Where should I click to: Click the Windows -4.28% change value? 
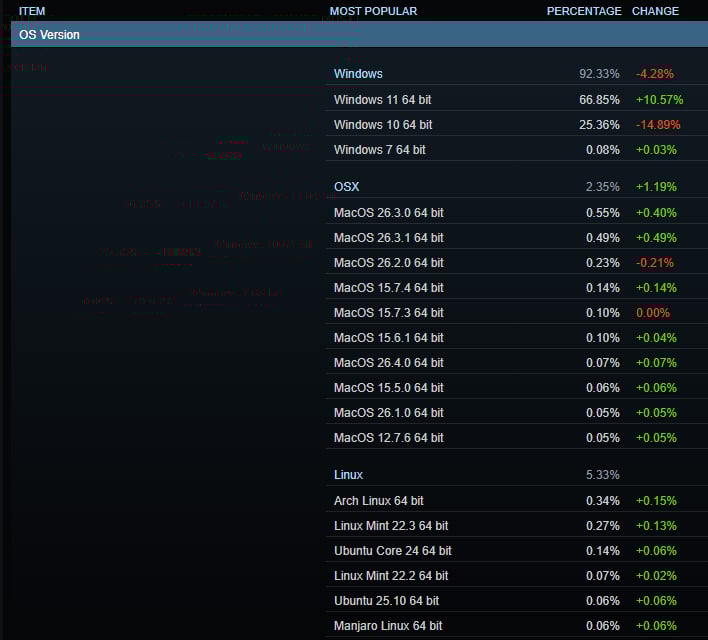click(655, 74)
